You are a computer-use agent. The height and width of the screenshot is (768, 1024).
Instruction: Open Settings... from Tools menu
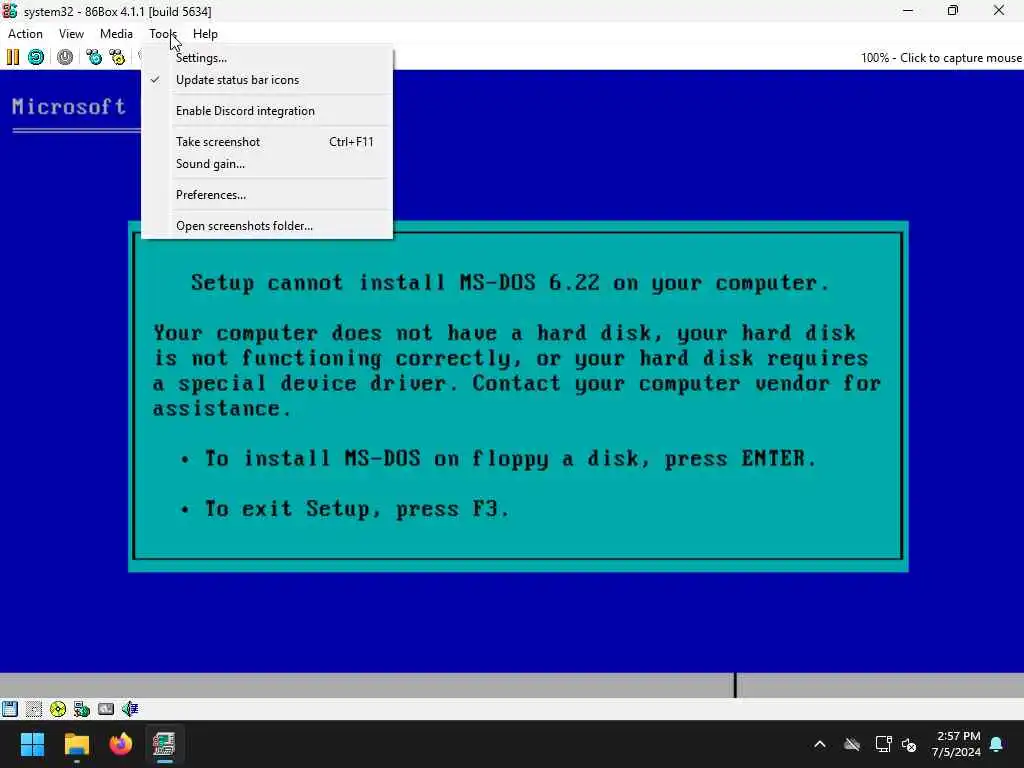267,57
